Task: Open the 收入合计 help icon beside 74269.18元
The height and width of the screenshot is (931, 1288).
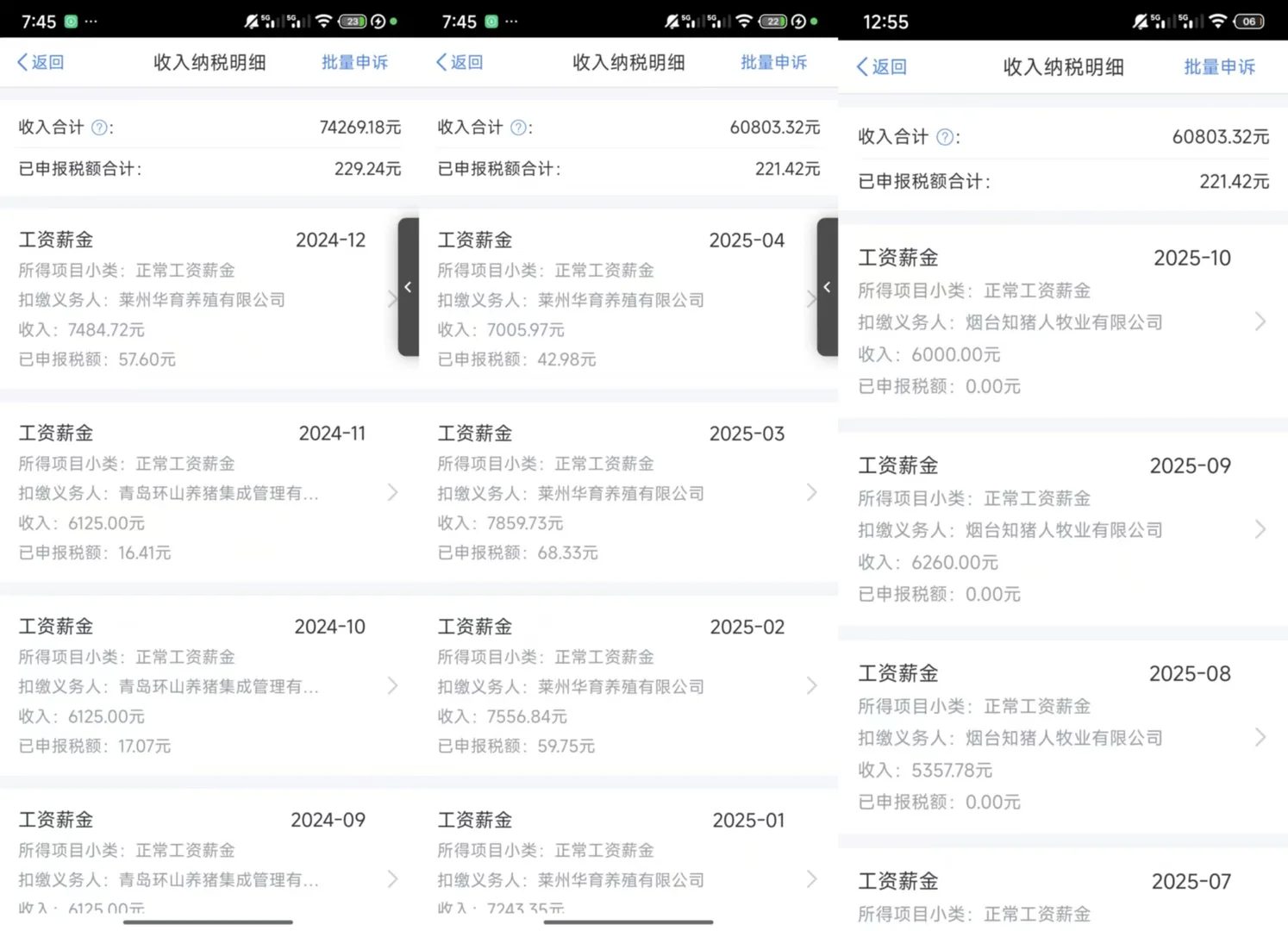Action: (x=99, y=128)
